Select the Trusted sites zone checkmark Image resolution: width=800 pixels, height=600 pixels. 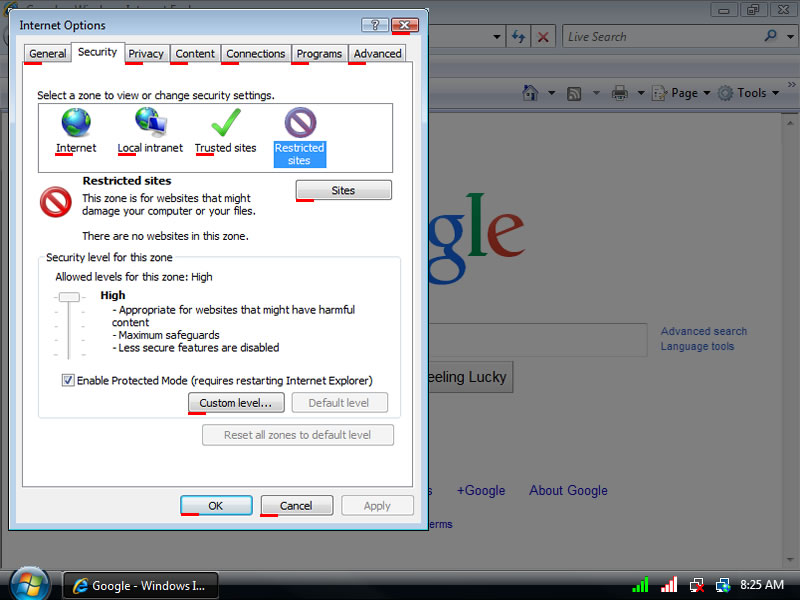click(225, 123)
